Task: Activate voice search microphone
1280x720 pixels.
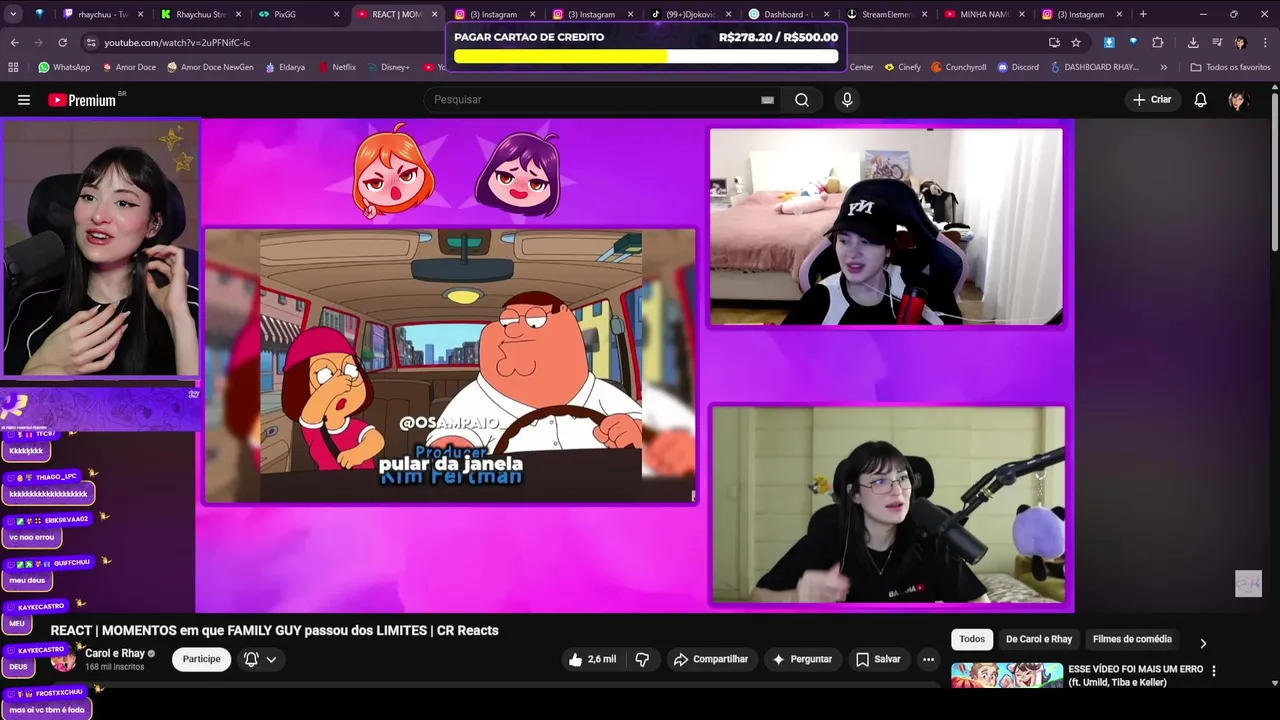Action: (847, 100)
